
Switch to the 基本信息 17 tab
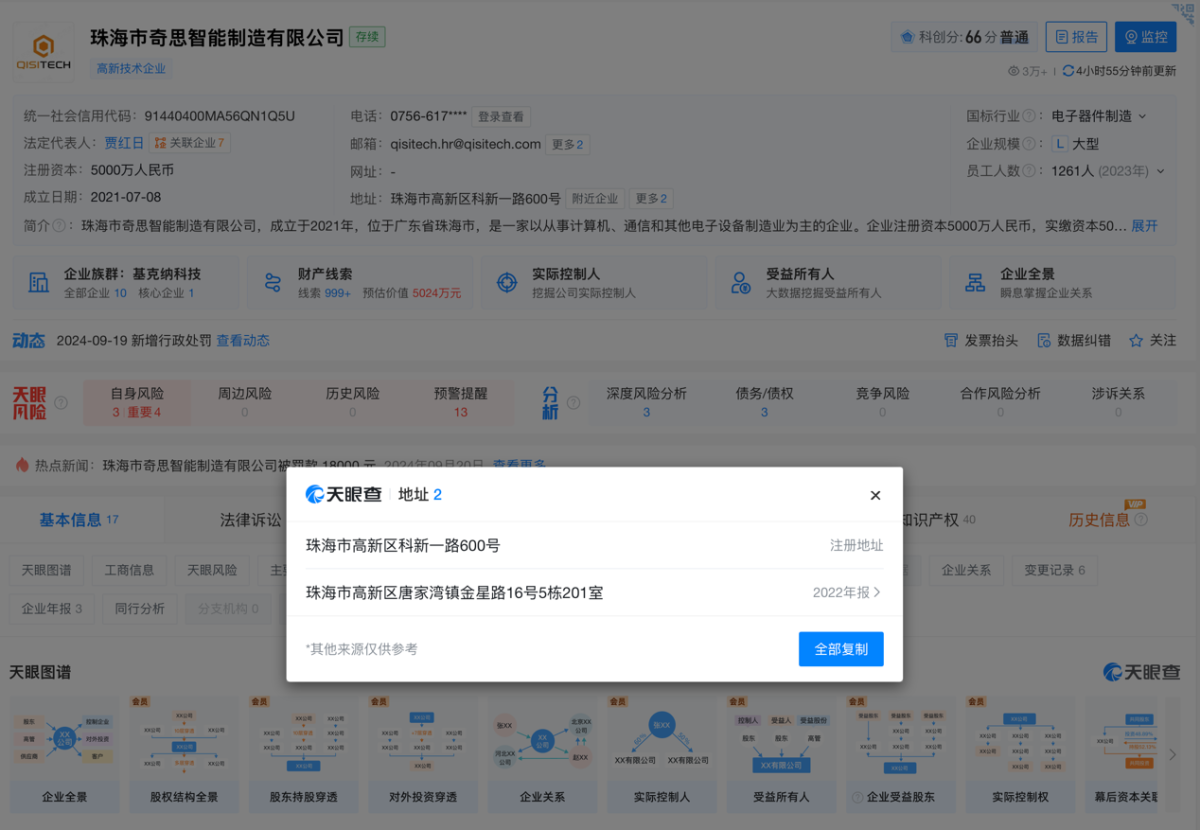click(x=80, y=520)
